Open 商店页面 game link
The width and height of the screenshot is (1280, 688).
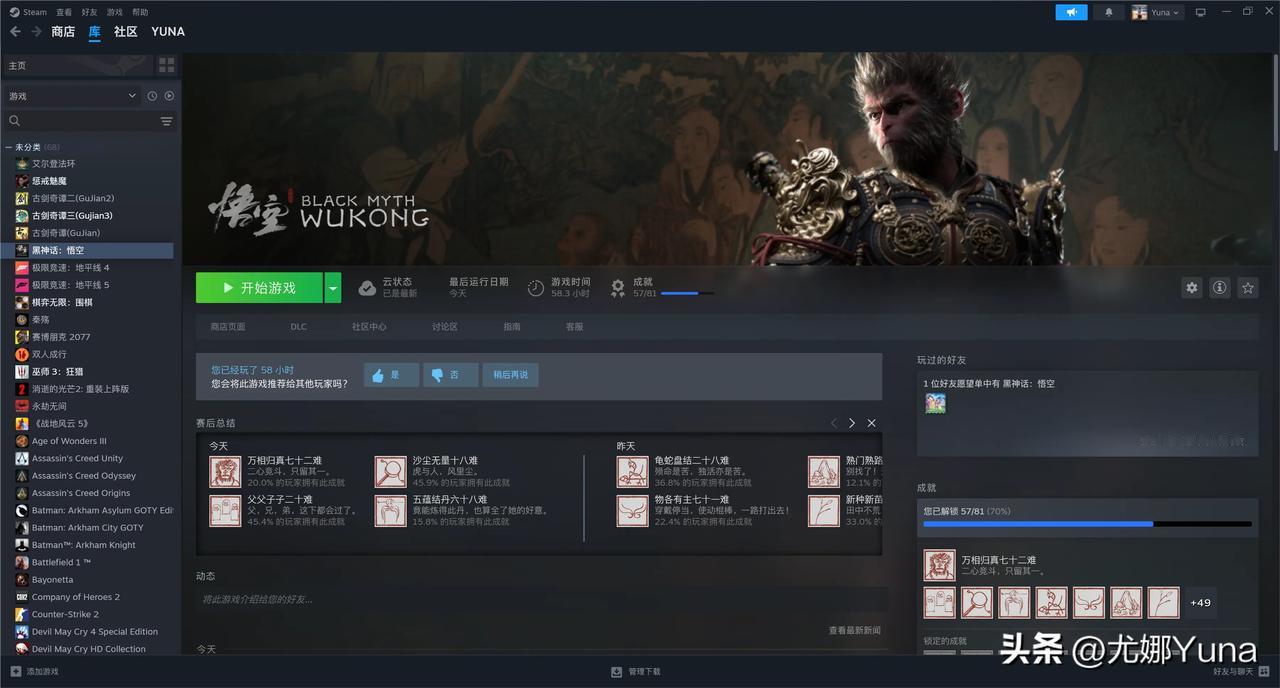tap(228, 327)
